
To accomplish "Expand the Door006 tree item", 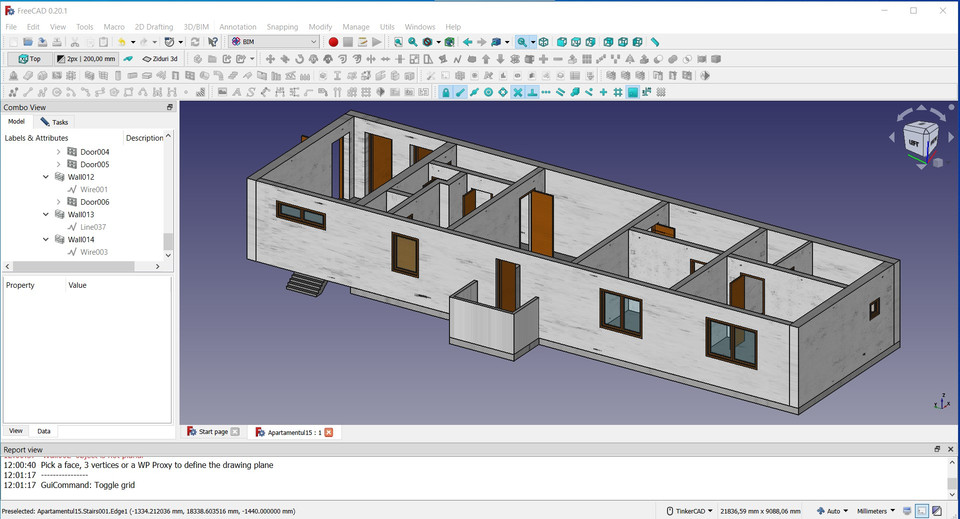I will [58, 202].
